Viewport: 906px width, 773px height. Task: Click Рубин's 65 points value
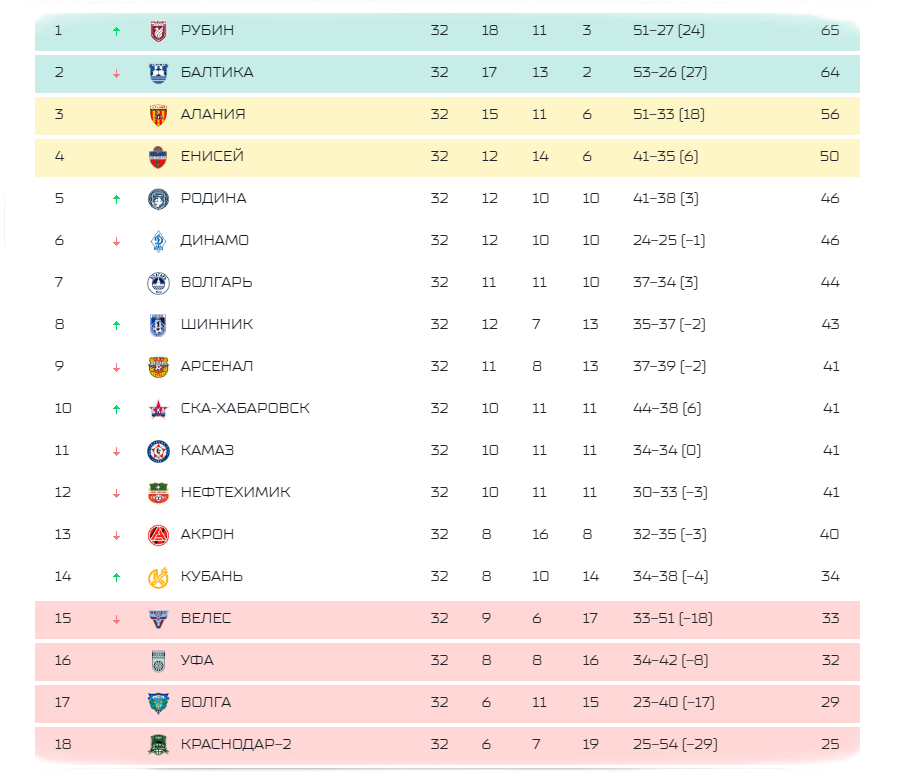coord(830,31)
